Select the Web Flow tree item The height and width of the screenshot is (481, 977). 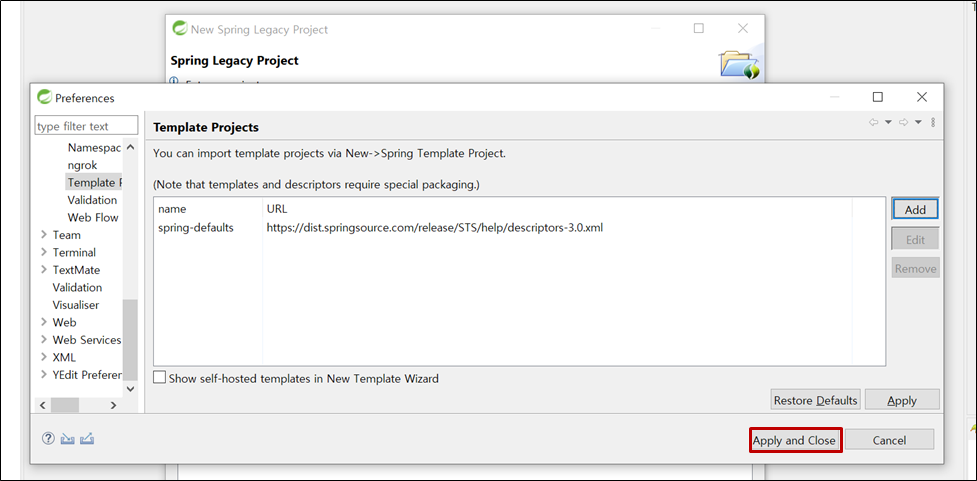pos(93,217)
